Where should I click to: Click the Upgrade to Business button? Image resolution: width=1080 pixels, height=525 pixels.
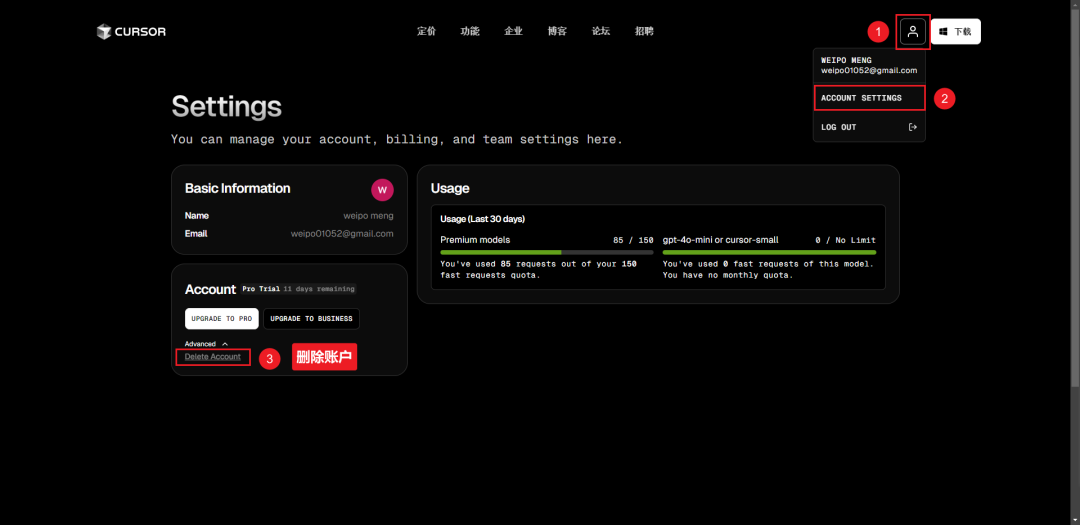(311, 319)
